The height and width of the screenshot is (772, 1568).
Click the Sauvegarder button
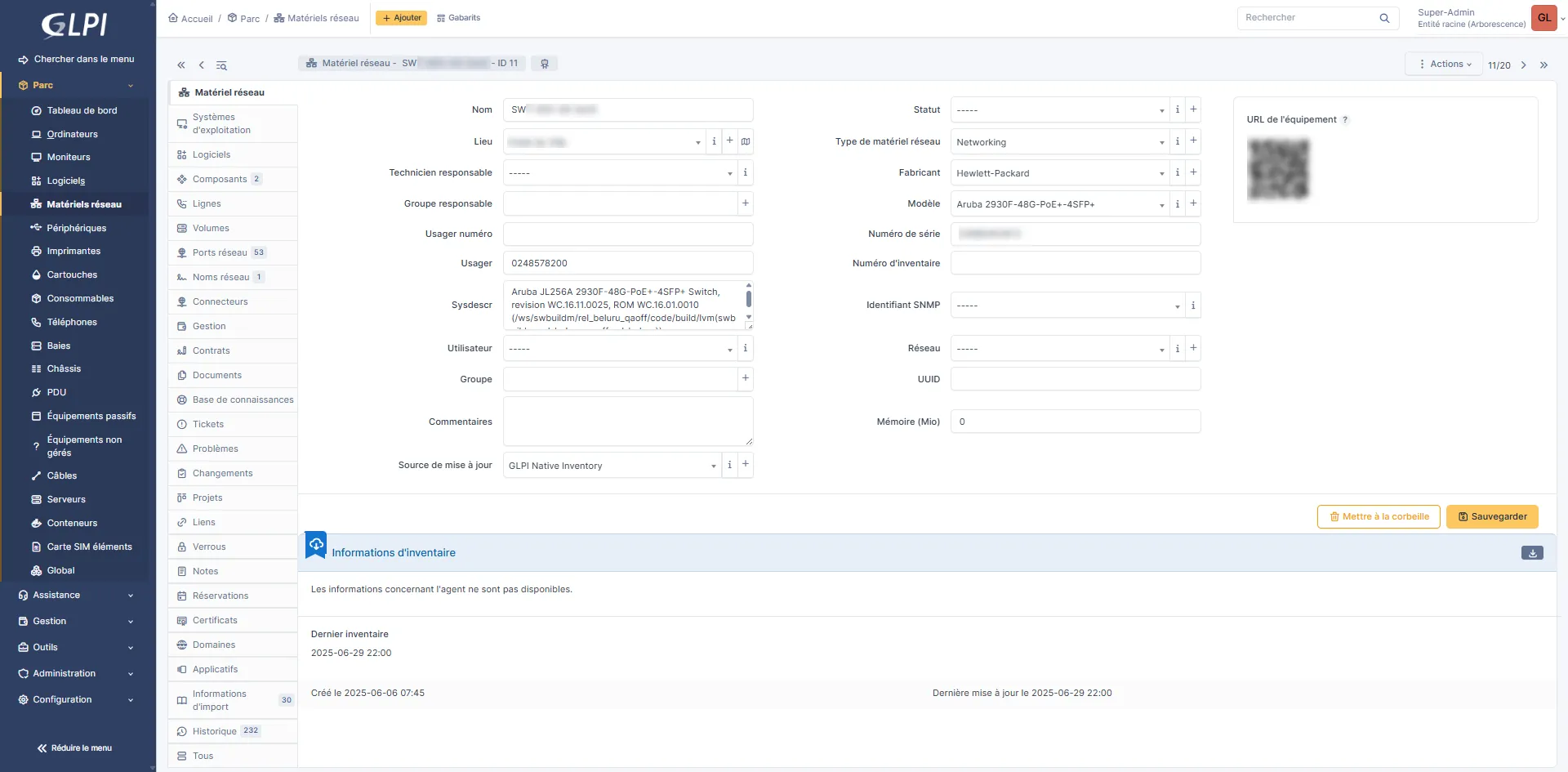pyautogui.click(x=1492, y=516)
